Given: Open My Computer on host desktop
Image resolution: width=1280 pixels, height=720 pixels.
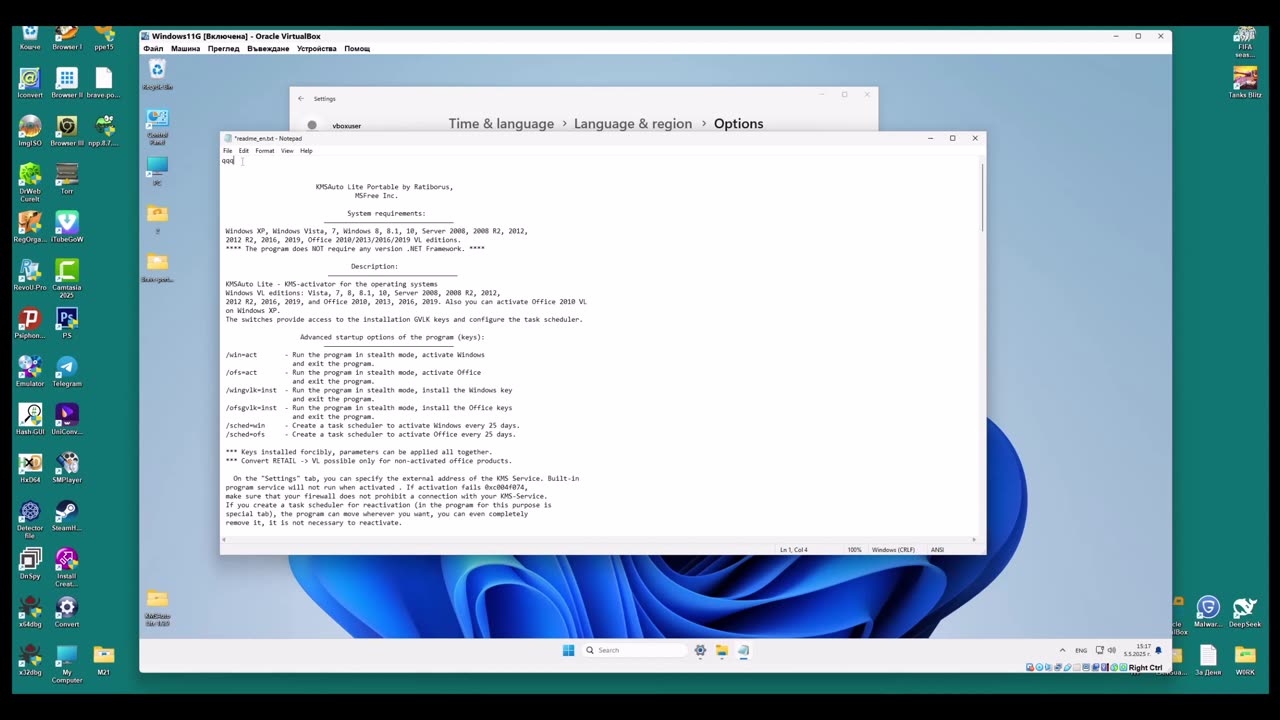Looking at the screenshot, I should tap(67, 663).
